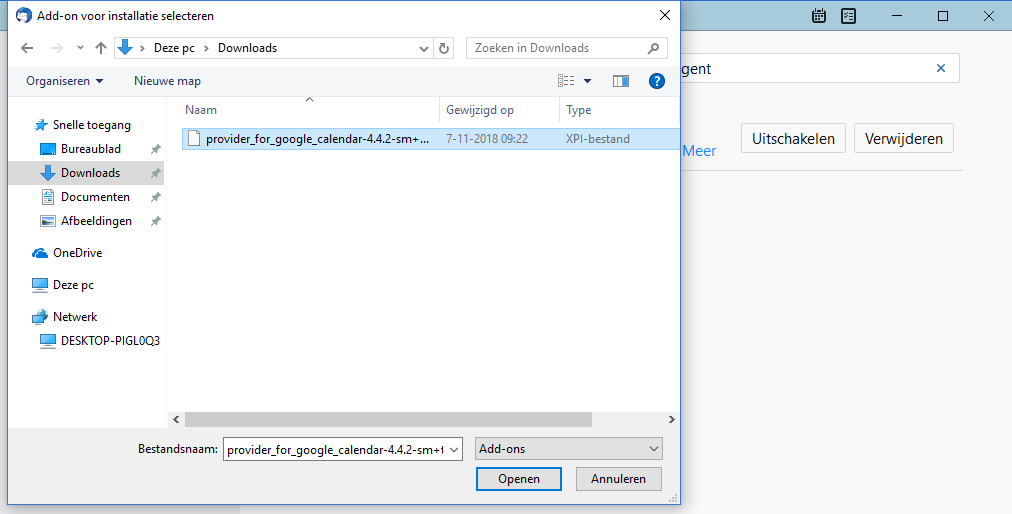Screen dimensions: 1012x514
Task: Refresh the Downloads folder view
Action: click(445, 48)
